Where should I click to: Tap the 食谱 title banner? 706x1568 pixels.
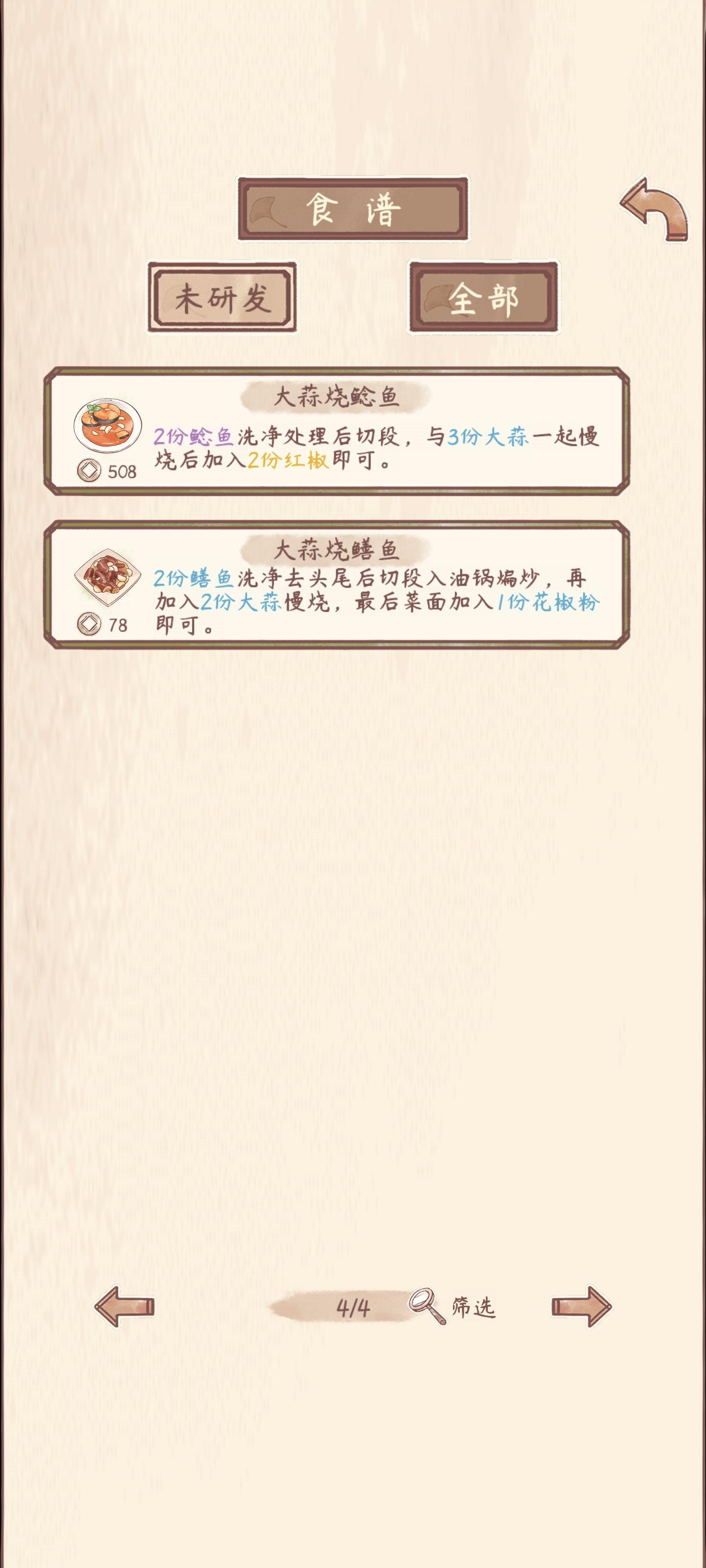[x=353, y=209]
